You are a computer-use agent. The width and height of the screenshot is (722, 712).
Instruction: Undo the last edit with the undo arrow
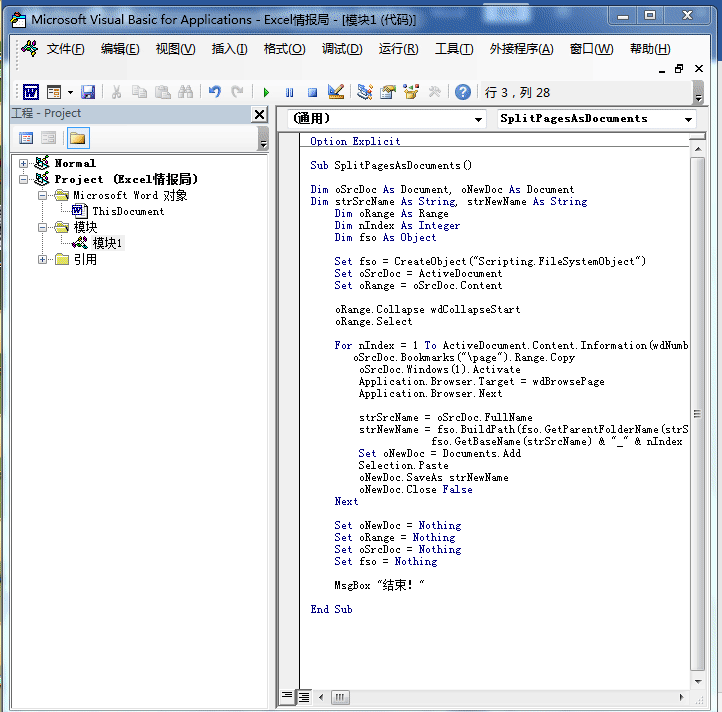pyautogui.click(x=214, y=92)
